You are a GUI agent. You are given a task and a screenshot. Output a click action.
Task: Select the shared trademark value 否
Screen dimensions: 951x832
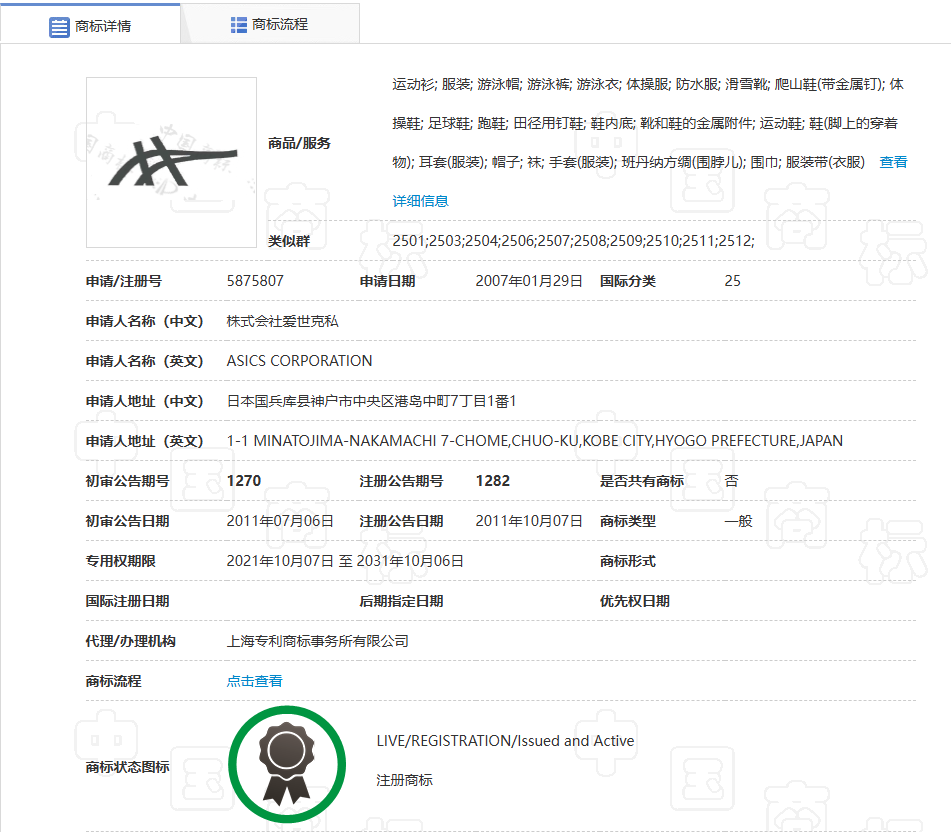[731, 481]
